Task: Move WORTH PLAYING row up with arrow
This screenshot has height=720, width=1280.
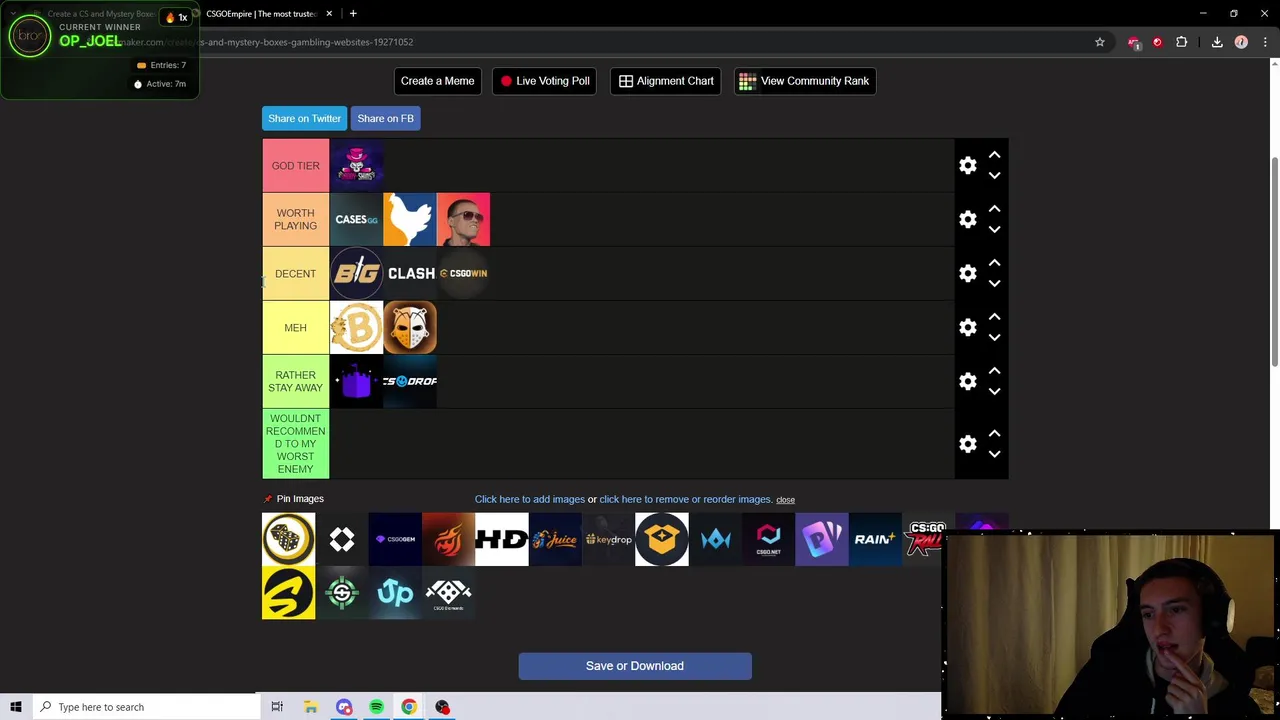Action: (994, 209)
